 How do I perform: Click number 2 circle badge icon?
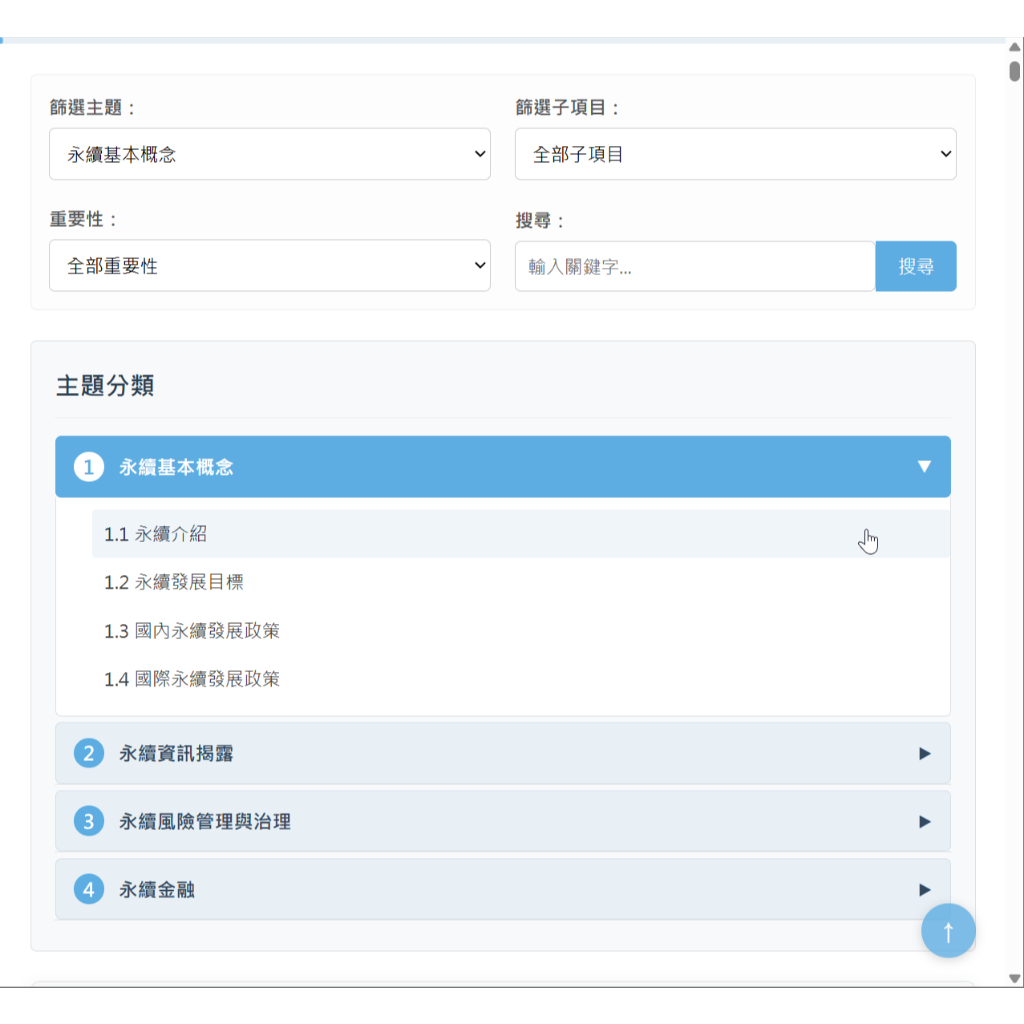point(89,753)
